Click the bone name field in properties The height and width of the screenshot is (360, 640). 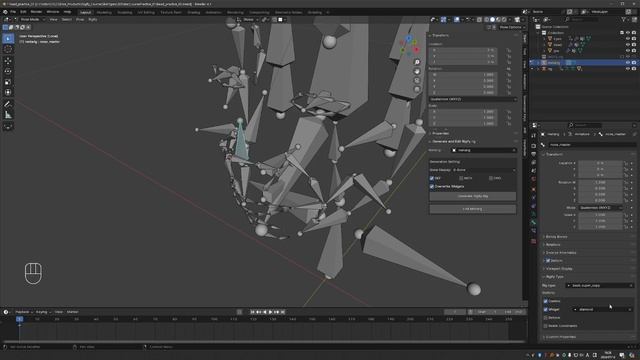(592, 144)
